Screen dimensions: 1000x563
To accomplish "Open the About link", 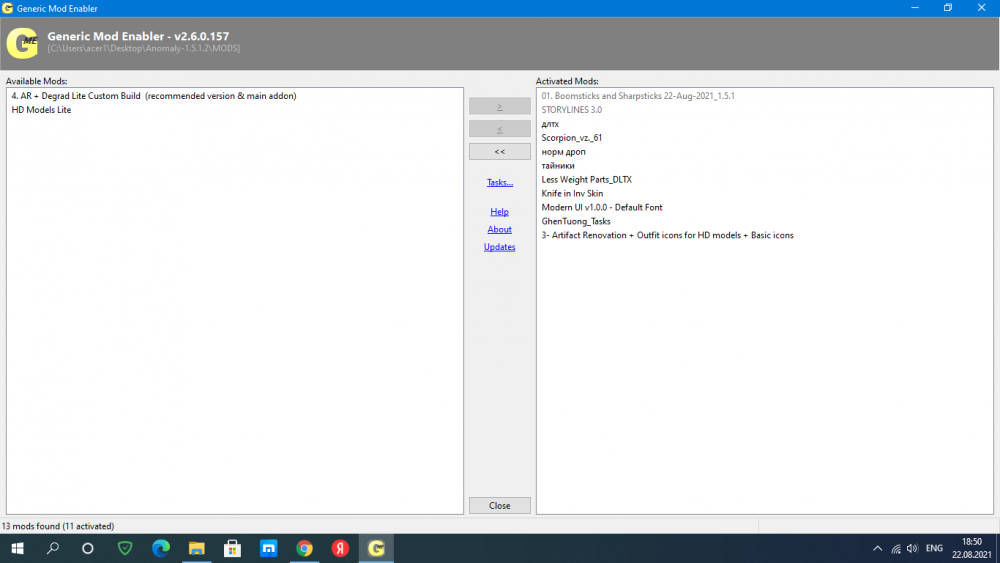I will [x=500, y=230].
